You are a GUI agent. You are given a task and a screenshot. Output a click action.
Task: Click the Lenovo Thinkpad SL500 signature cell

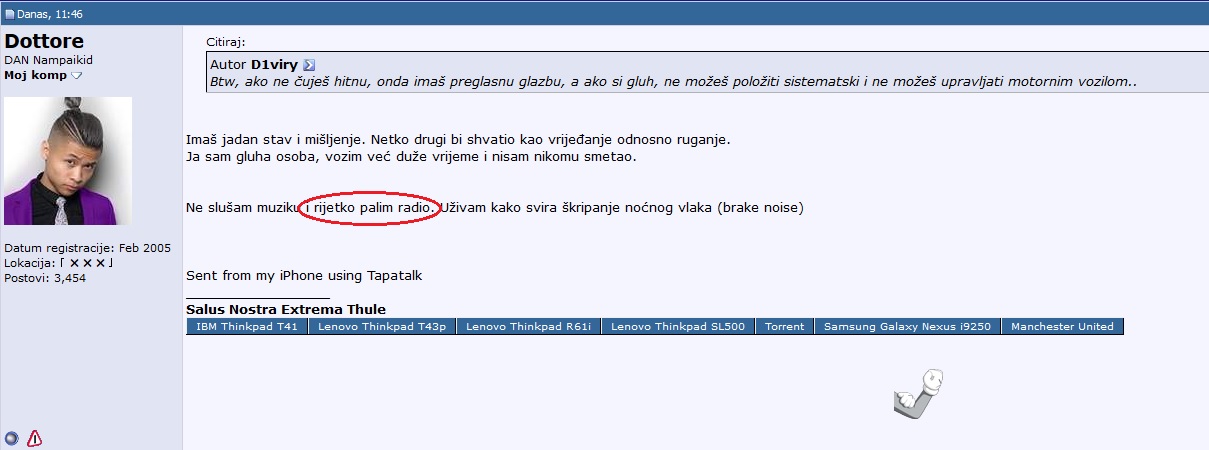(678, 326)
